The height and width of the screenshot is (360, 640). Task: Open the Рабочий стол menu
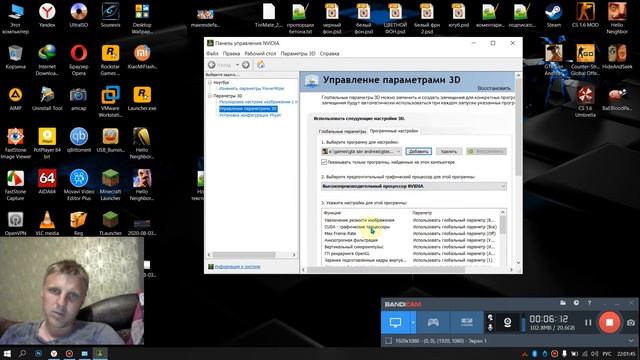[260, 53]
